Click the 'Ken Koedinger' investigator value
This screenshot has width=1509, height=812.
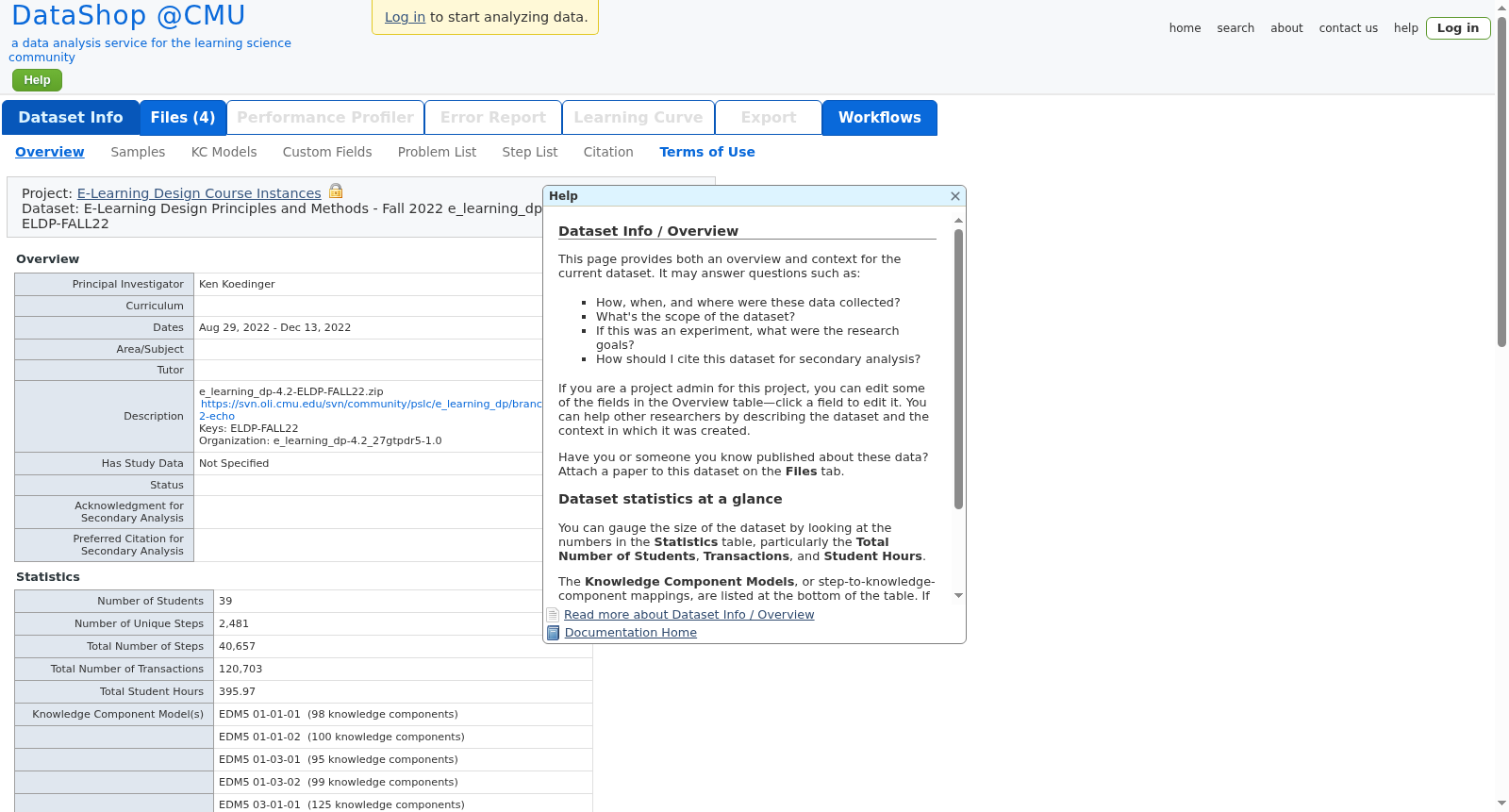[237, 284]
